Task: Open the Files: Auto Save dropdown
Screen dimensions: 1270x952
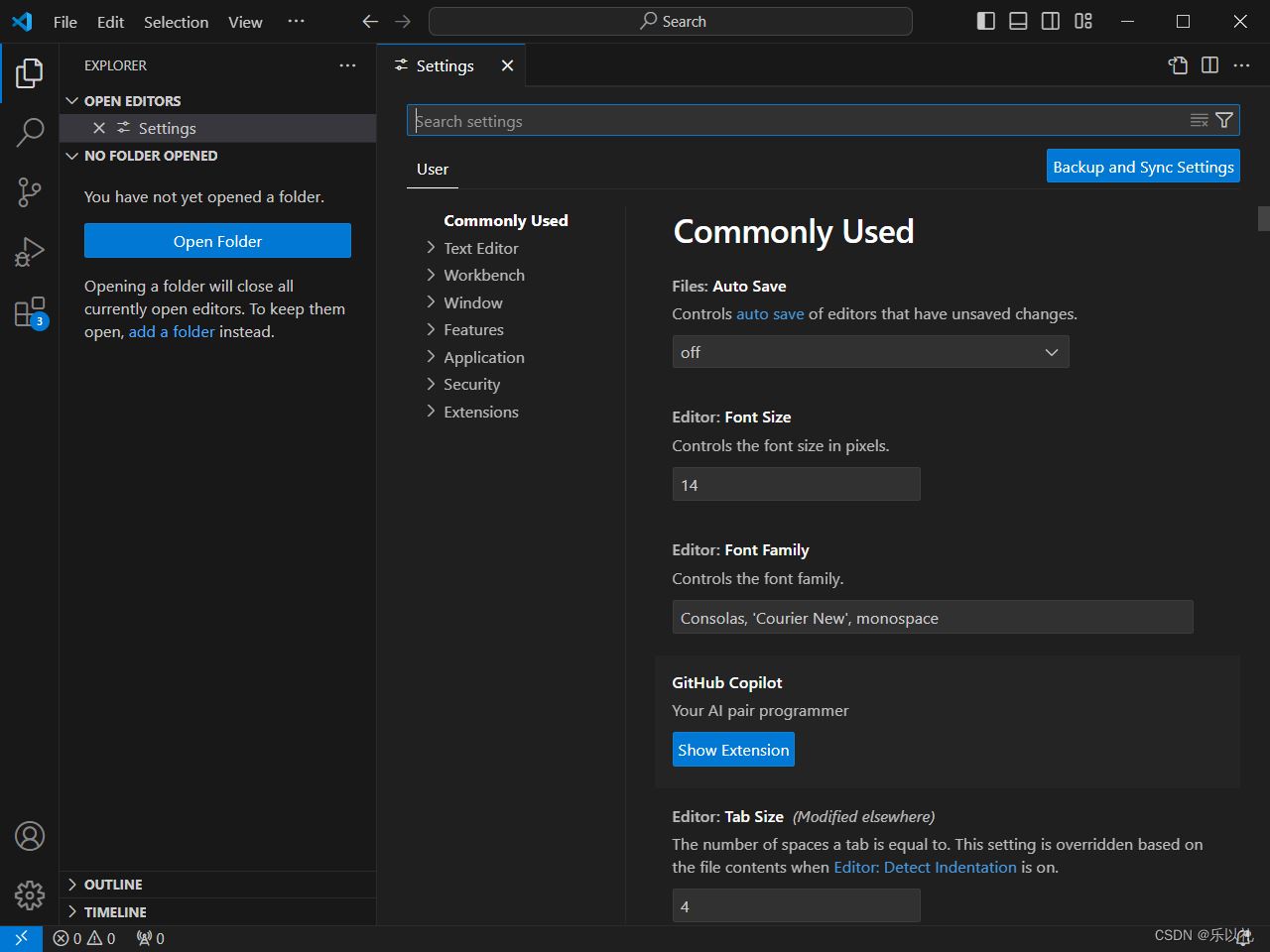Action: [870, 351]
